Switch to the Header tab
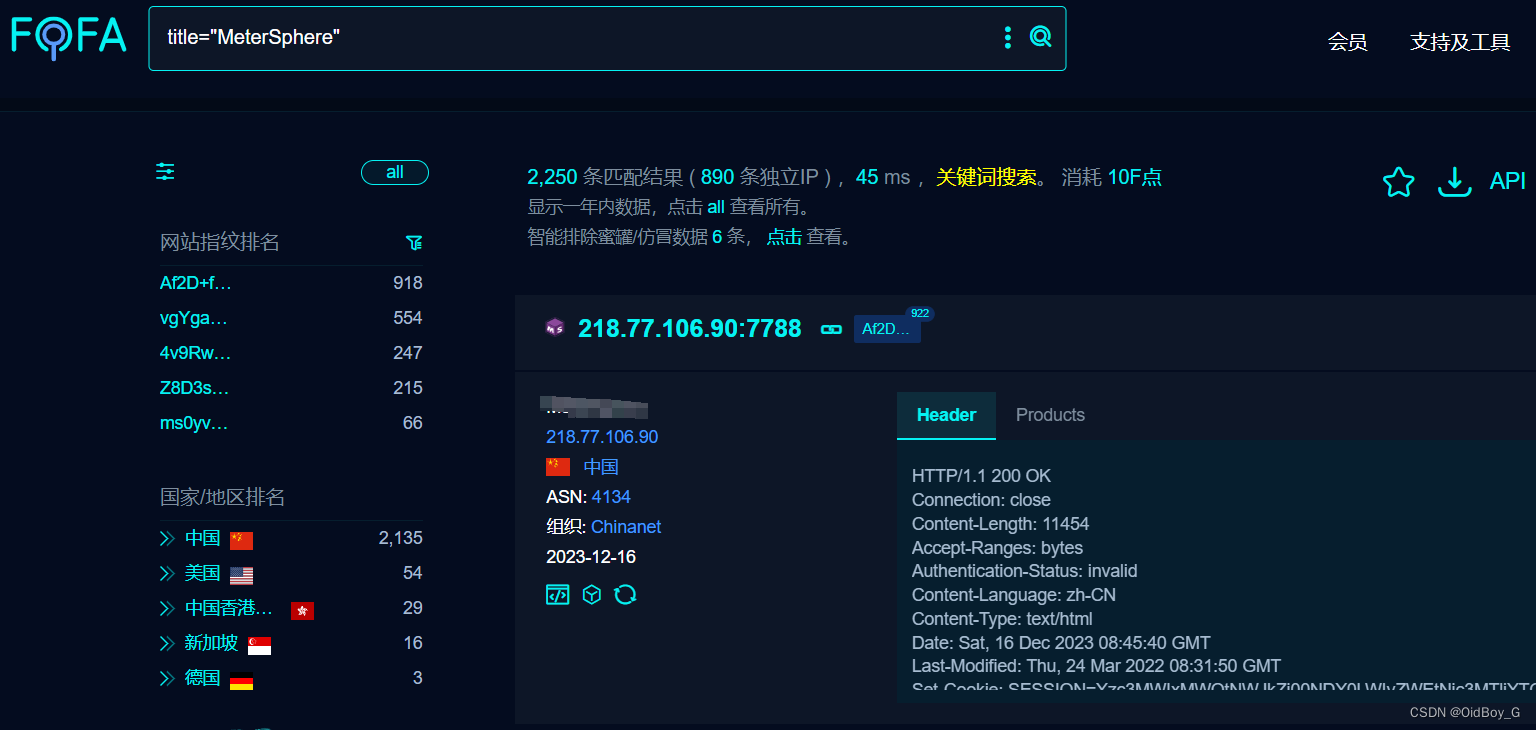Viewport: 1536px width, 730px height. [946, 415]
